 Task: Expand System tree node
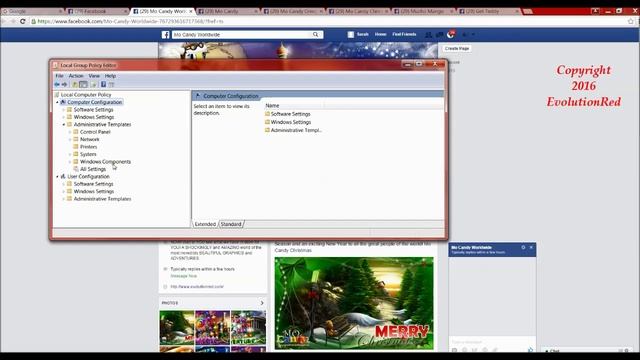pyautogui.click(x=70, y=154)
